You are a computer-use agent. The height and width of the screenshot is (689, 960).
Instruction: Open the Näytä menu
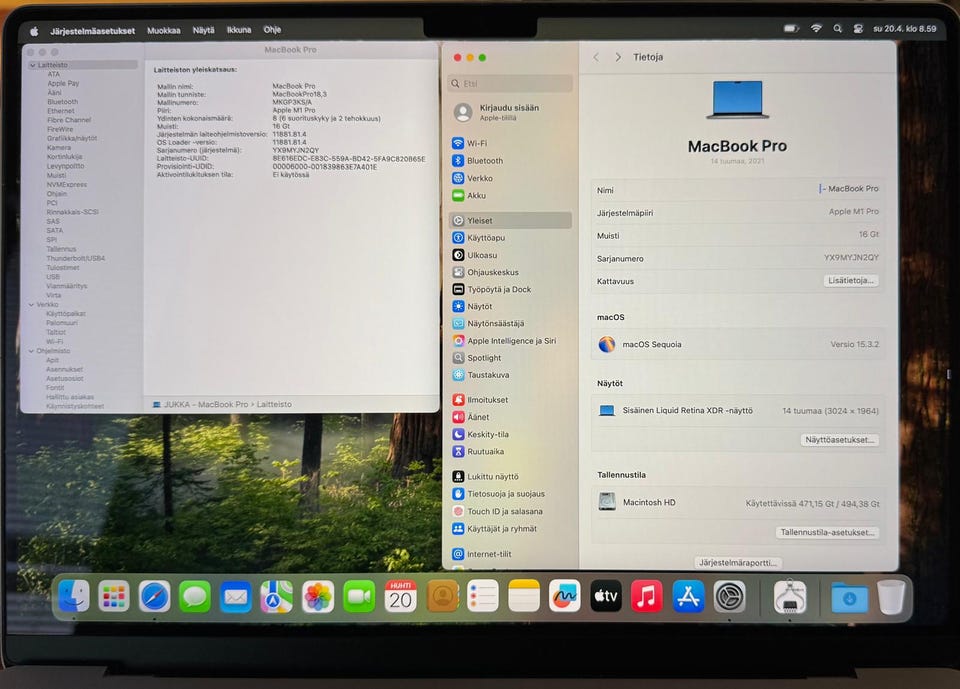pos(203,30)
